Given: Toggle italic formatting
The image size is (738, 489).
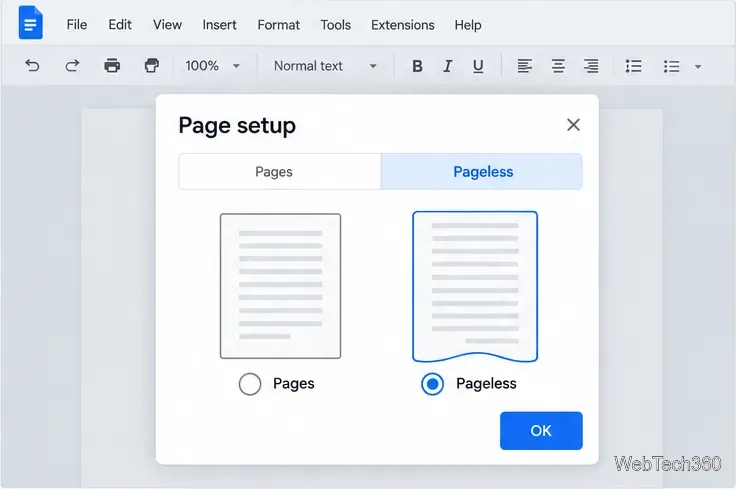Looking at the screenshot, I should coord(447,66).
